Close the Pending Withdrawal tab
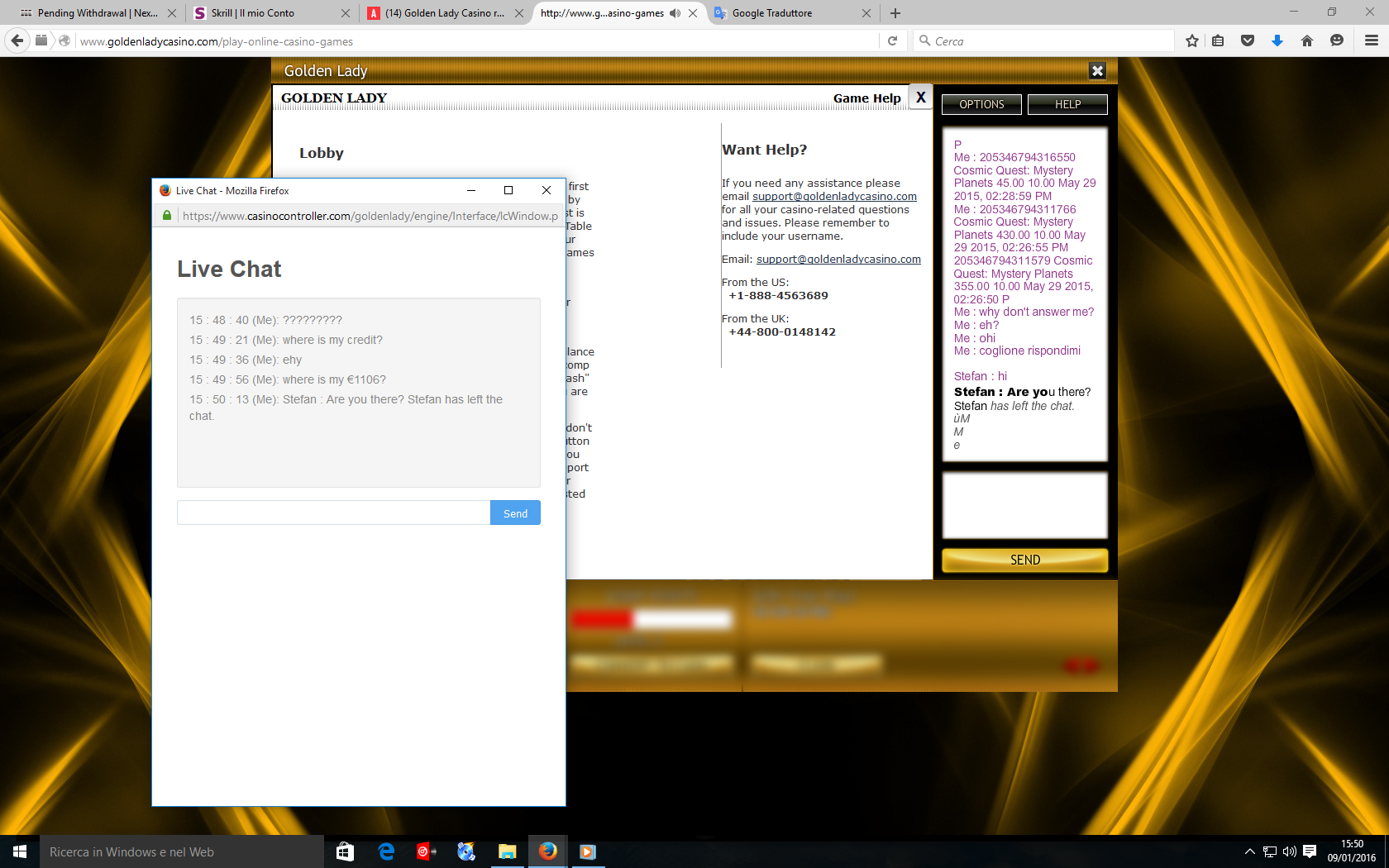Image resolution: width=1389 pixels, height=868 pixels. [x=172, y=13]
